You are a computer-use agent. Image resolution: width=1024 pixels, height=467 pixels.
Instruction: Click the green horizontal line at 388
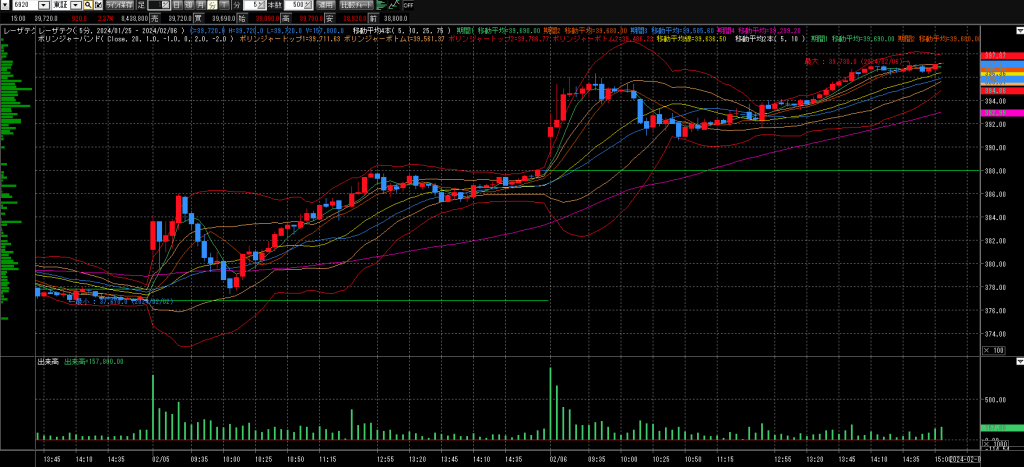[x=700, y=171]
